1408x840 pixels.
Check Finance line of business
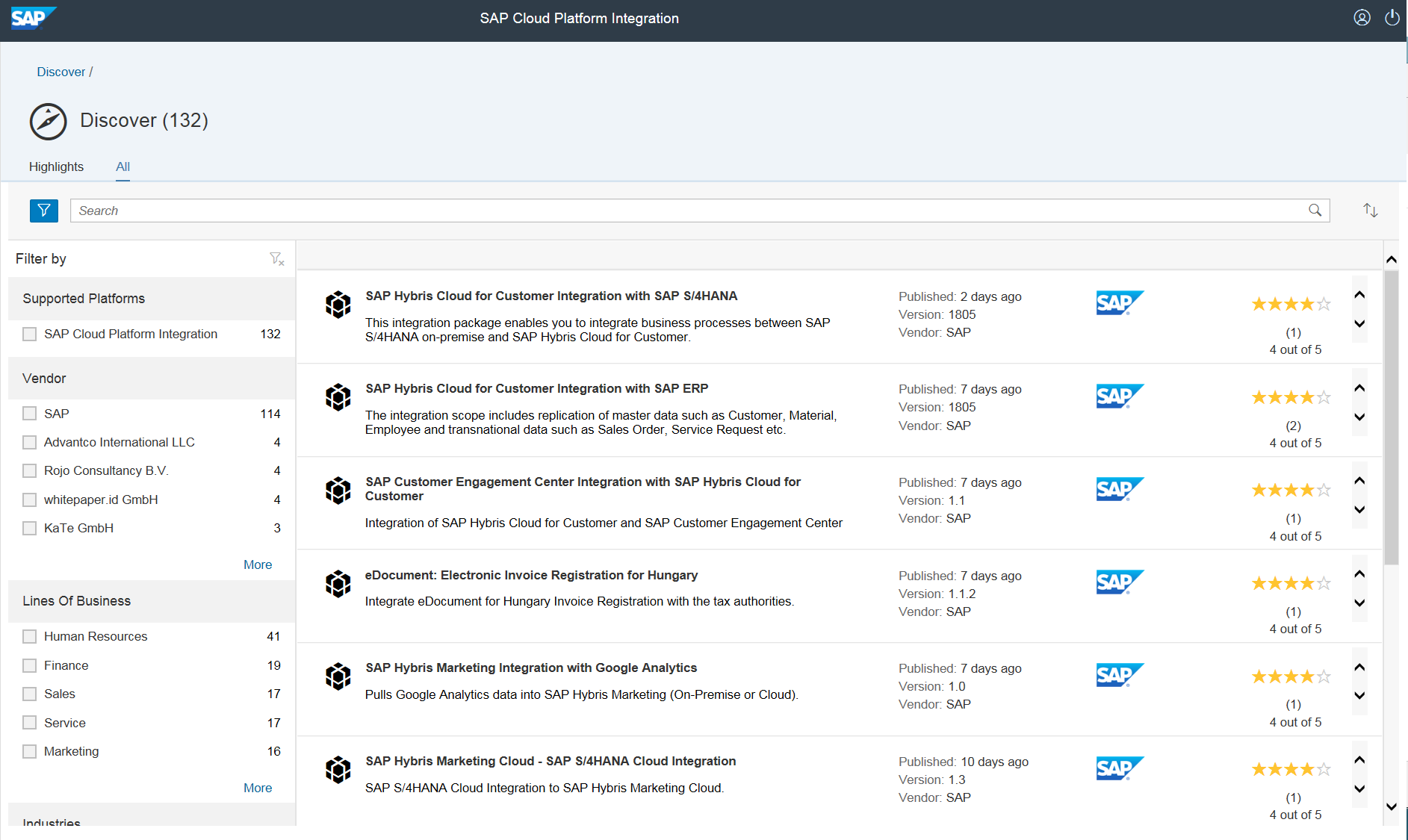click(x=30, y=666)
